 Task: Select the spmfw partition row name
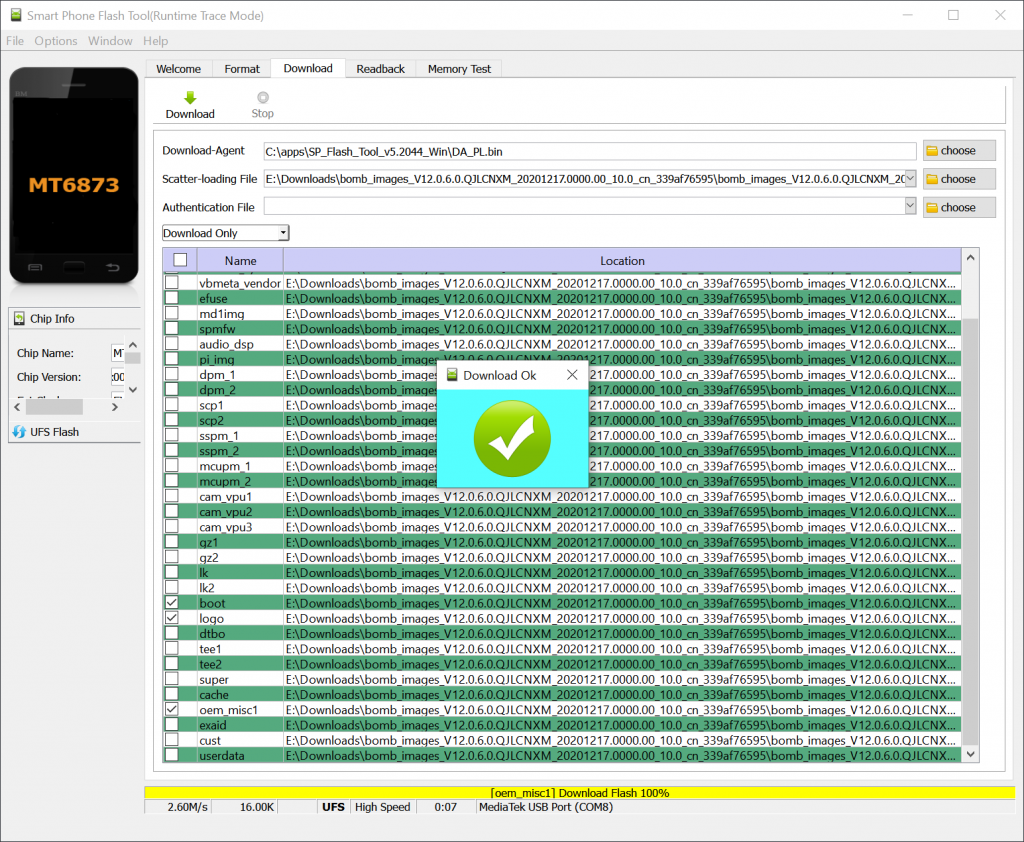point(217,329)
